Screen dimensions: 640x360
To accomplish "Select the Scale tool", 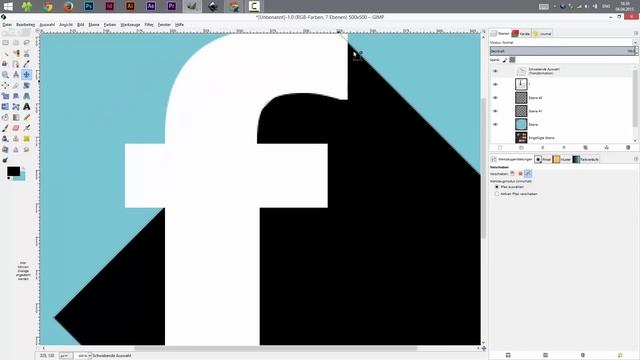I will pos(5,96).
